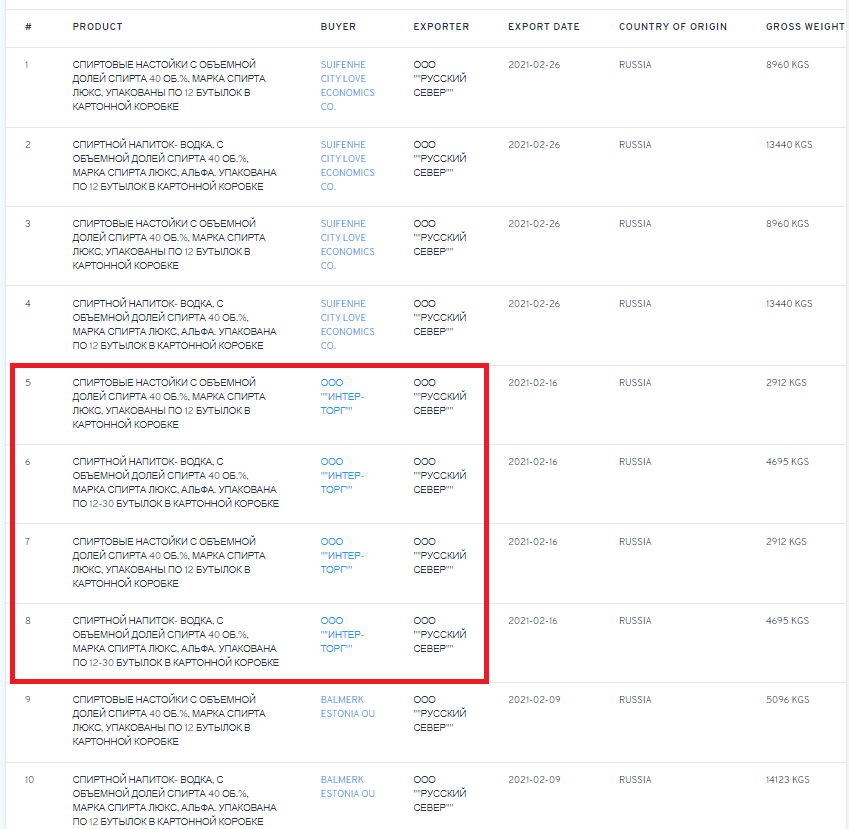Open Balmerk Estonia OU link in row 10
Viewport: 849px width, 829px height.
click(x=347, y=786)
